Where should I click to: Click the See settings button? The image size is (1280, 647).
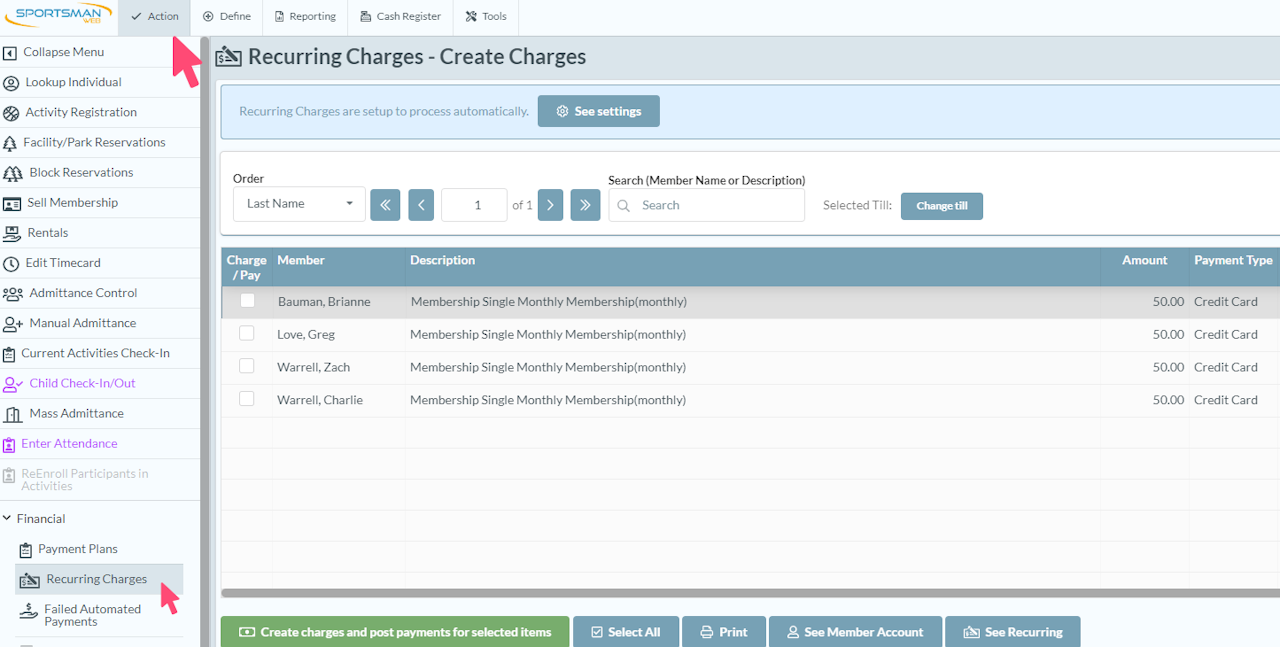click(x=598, y=111)
